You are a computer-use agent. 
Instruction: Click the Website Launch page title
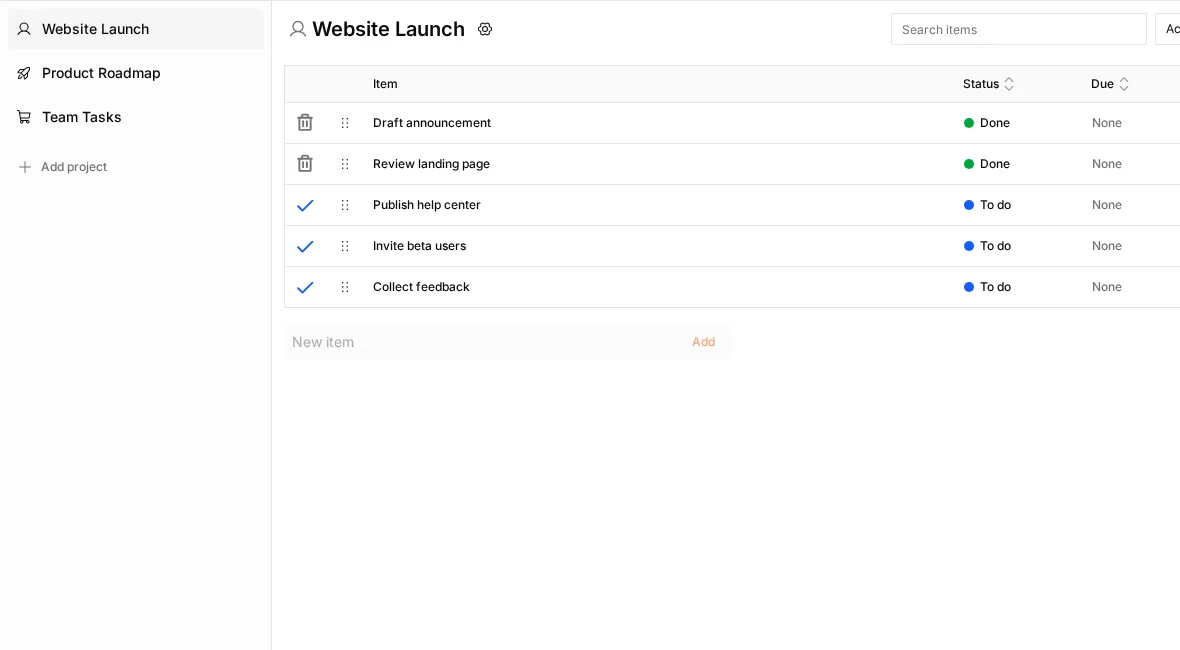388,29
